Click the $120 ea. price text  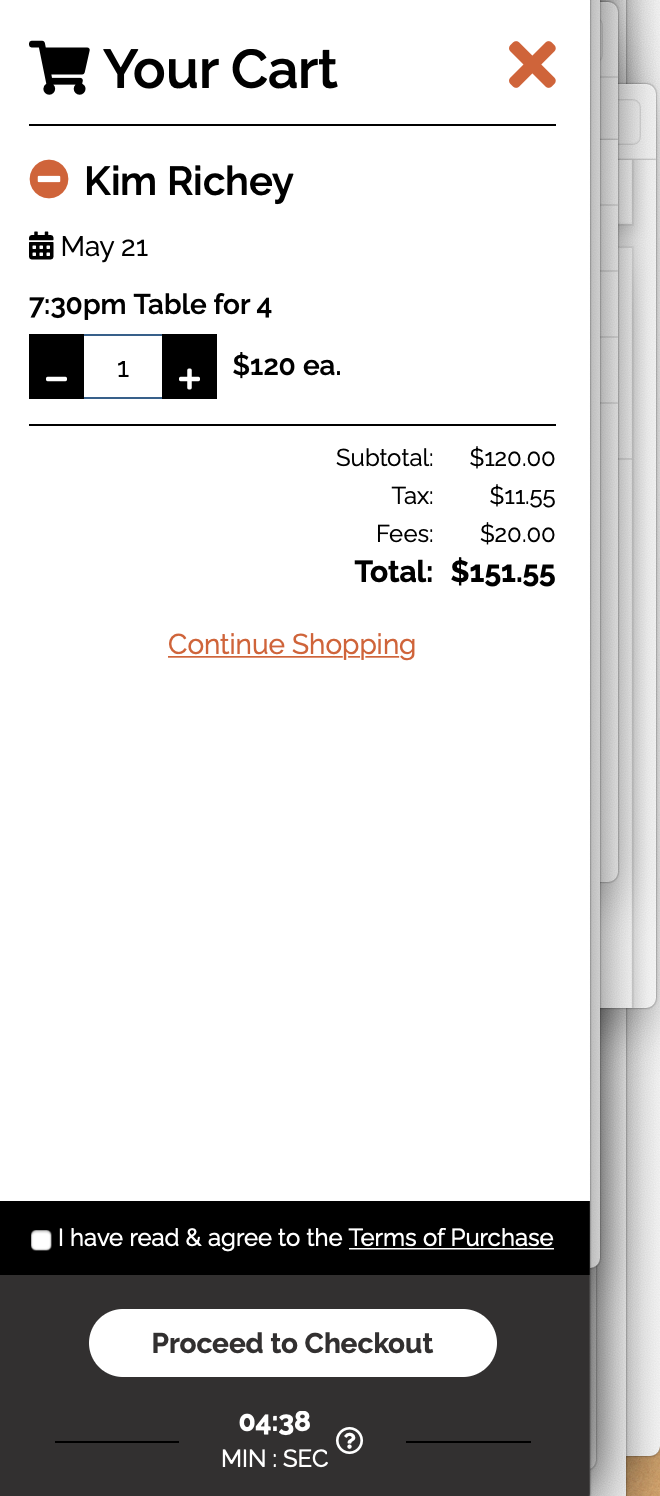287,366
